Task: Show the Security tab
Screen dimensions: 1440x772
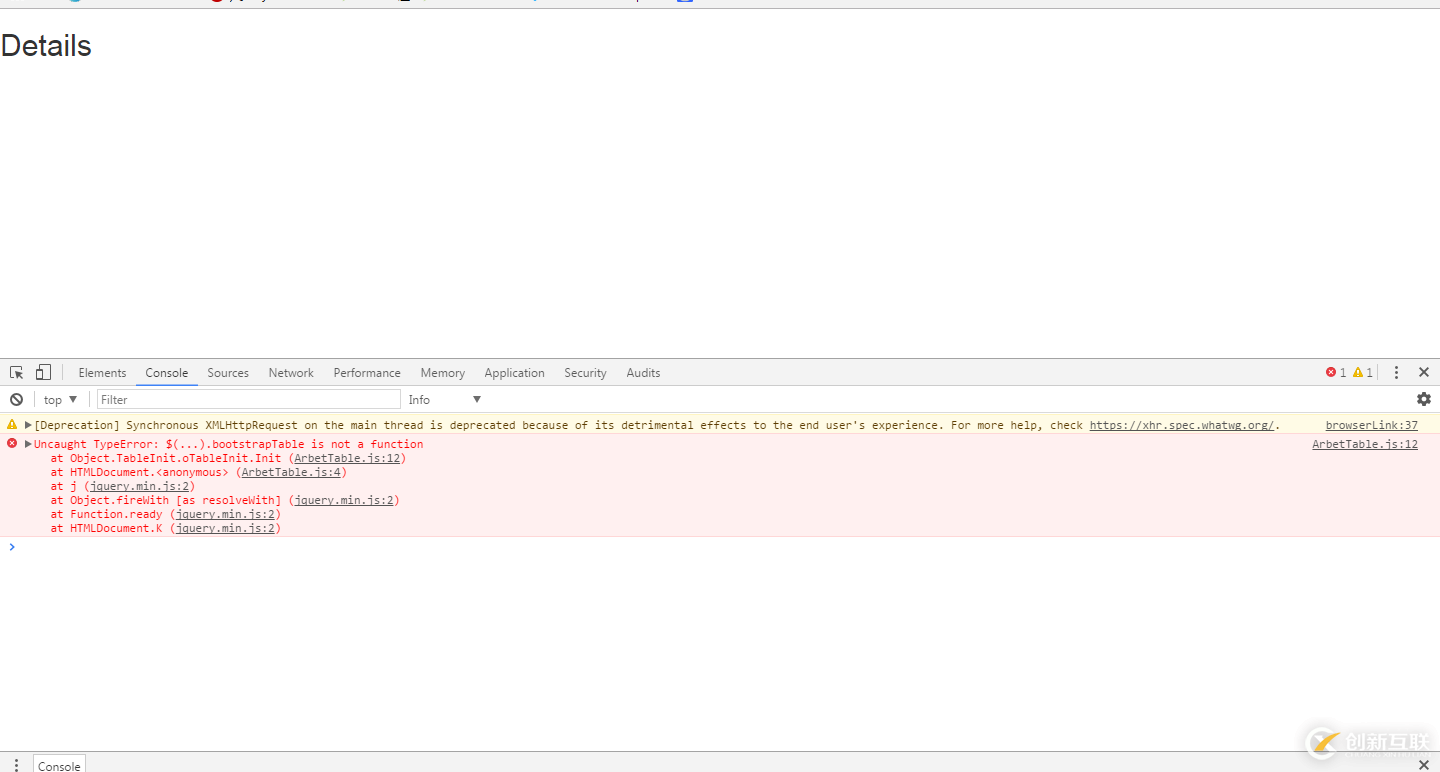Action: [585, 373]
